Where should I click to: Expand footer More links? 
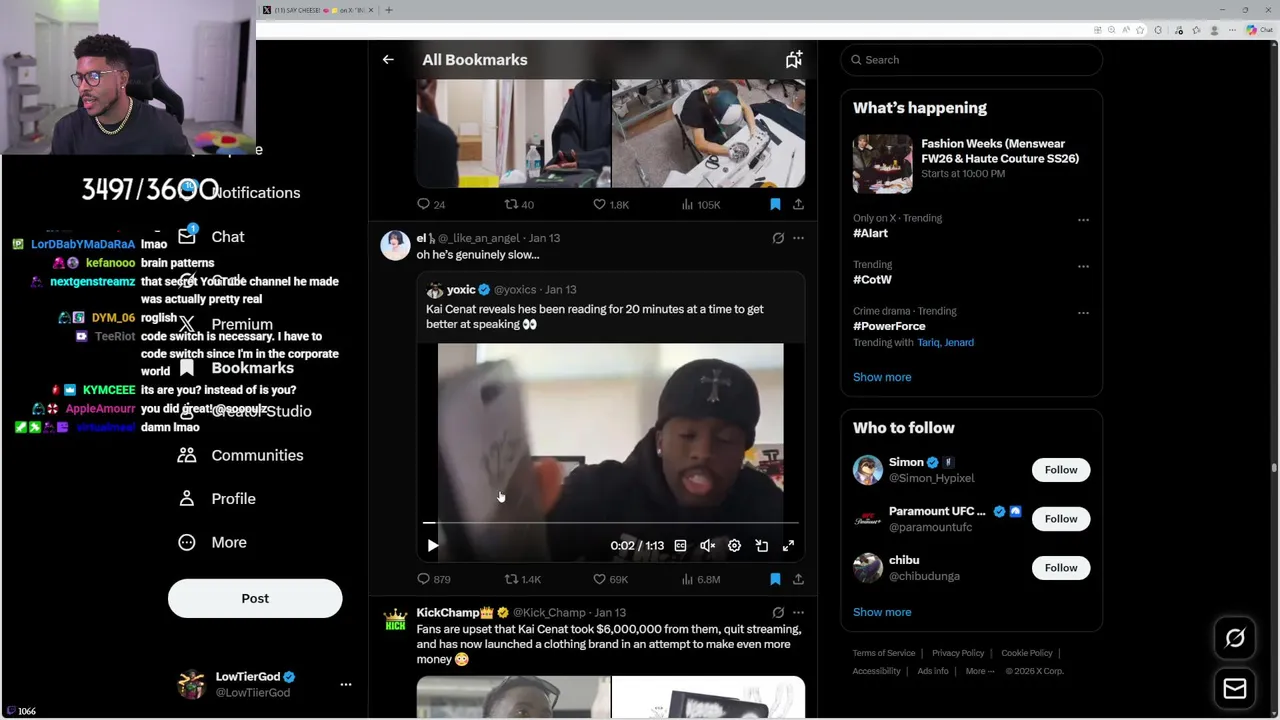pos(980,671)
